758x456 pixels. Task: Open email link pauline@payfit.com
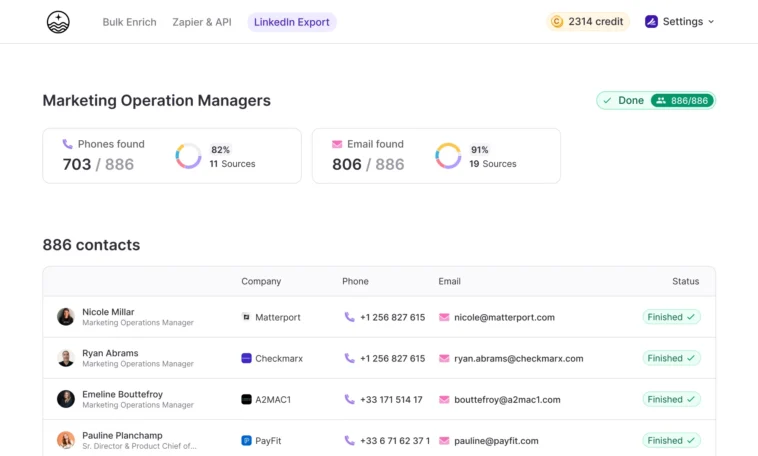tap(496, 440)
